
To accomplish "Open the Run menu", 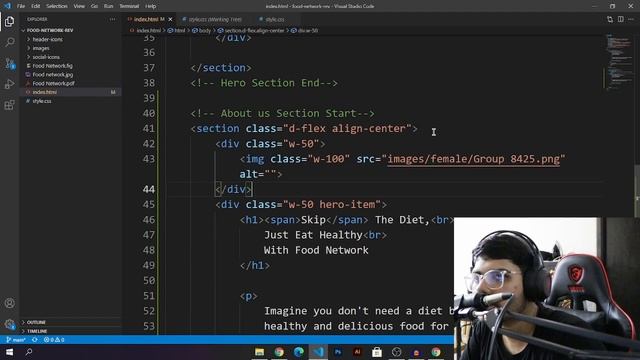I will (x=109, y=6).
